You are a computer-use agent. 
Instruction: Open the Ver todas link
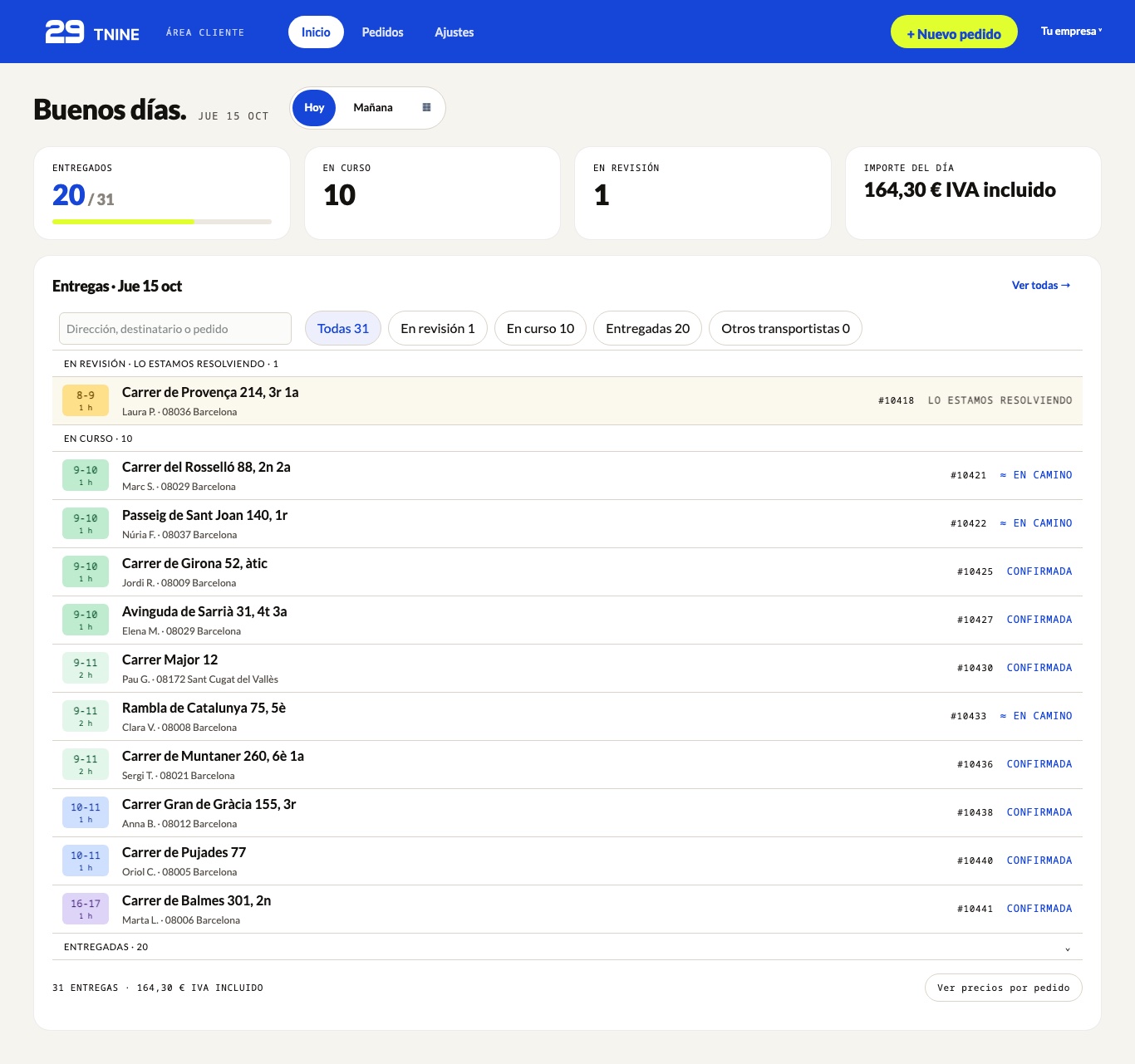point(1041,285)
